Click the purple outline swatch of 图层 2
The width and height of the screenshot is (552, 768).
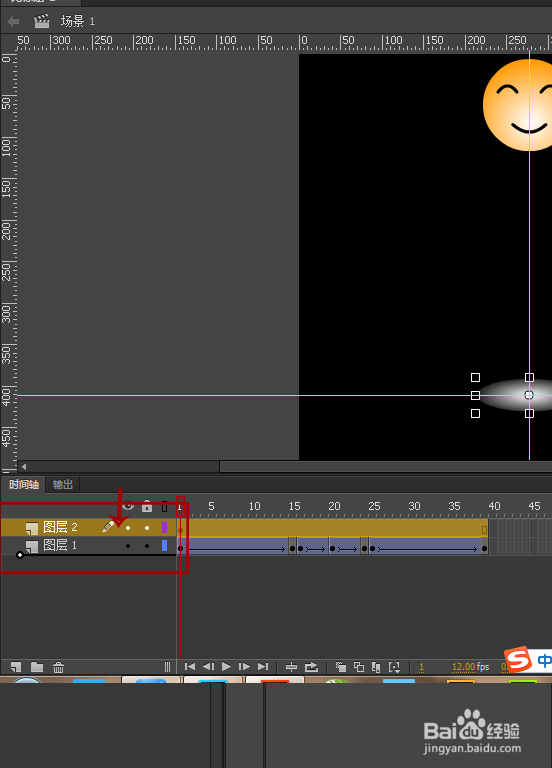pos(165,528)
